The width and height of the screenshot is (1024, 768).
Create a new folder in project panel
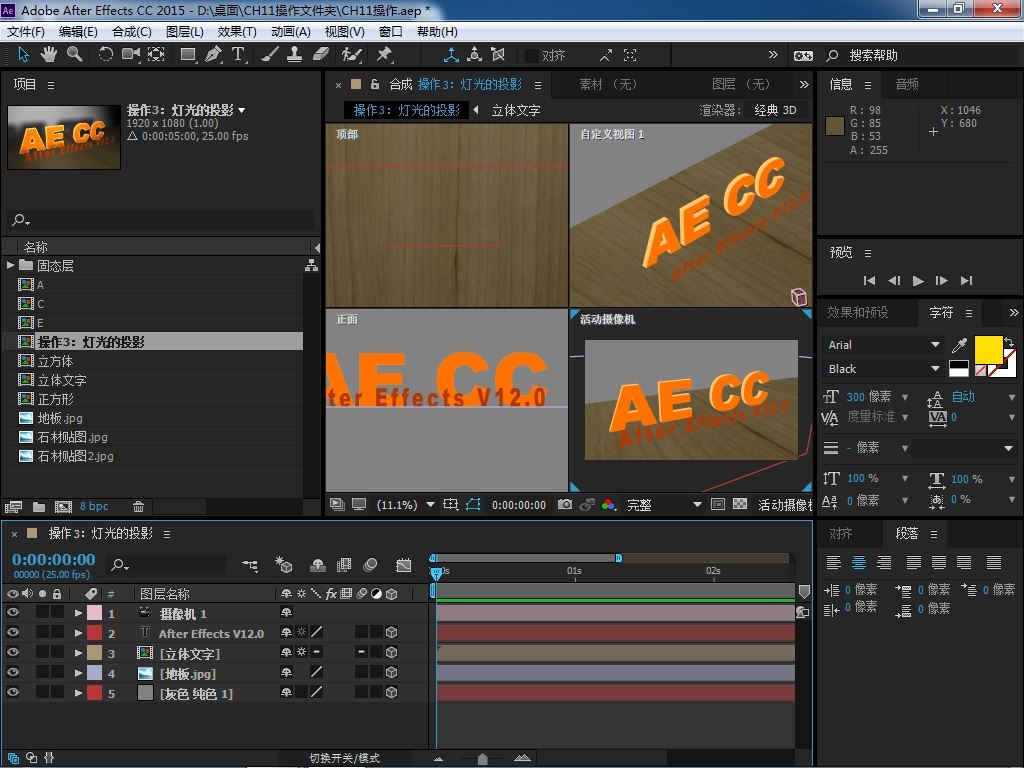pyautogui.click(x=39, y=506)
